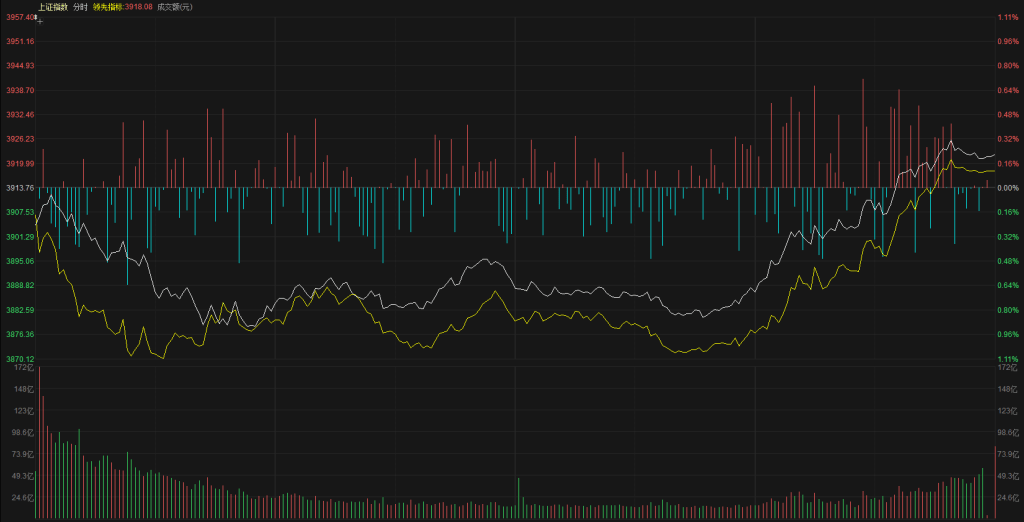Click the green 3870.12 lowest price label

(x=20, y=358)
